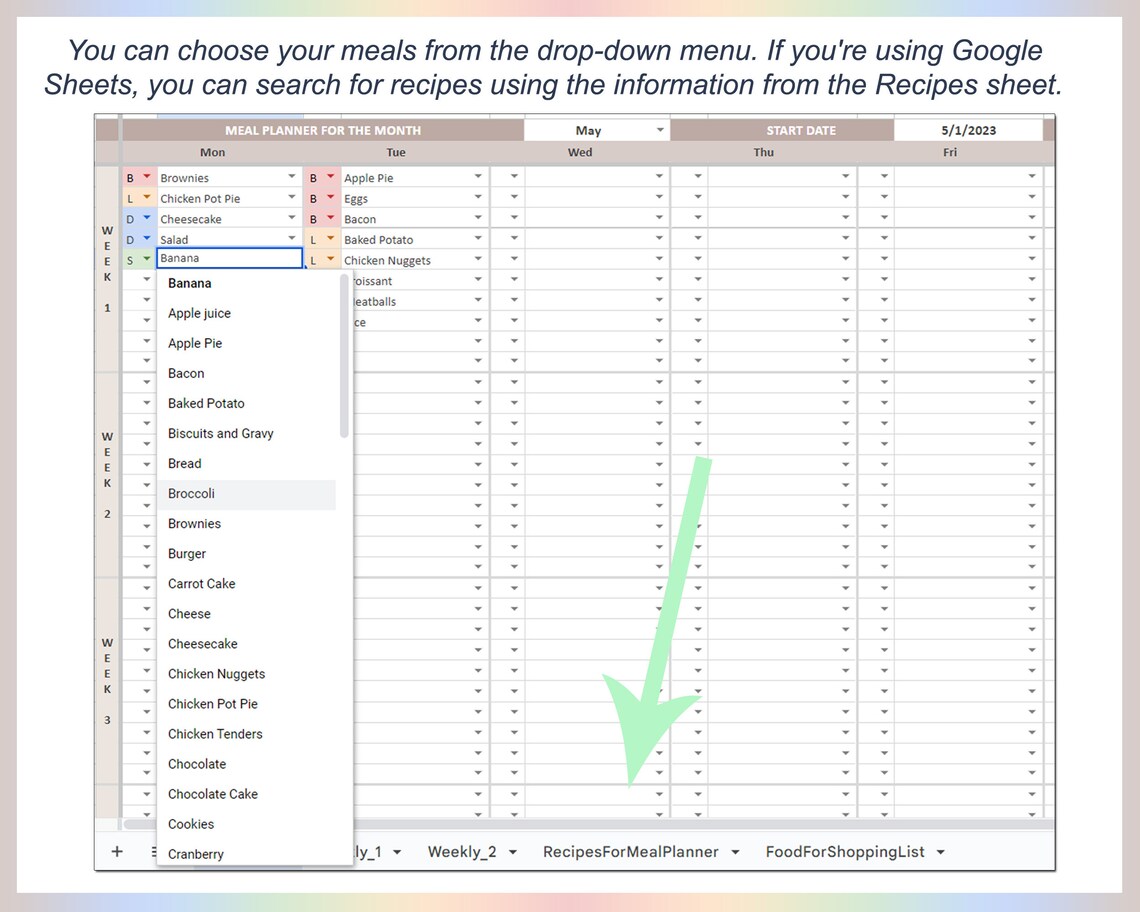Viewport: 1140px width, 912px height.
Task: Select Carrot Cake from the meal list
Action: (x=201, y=583)
